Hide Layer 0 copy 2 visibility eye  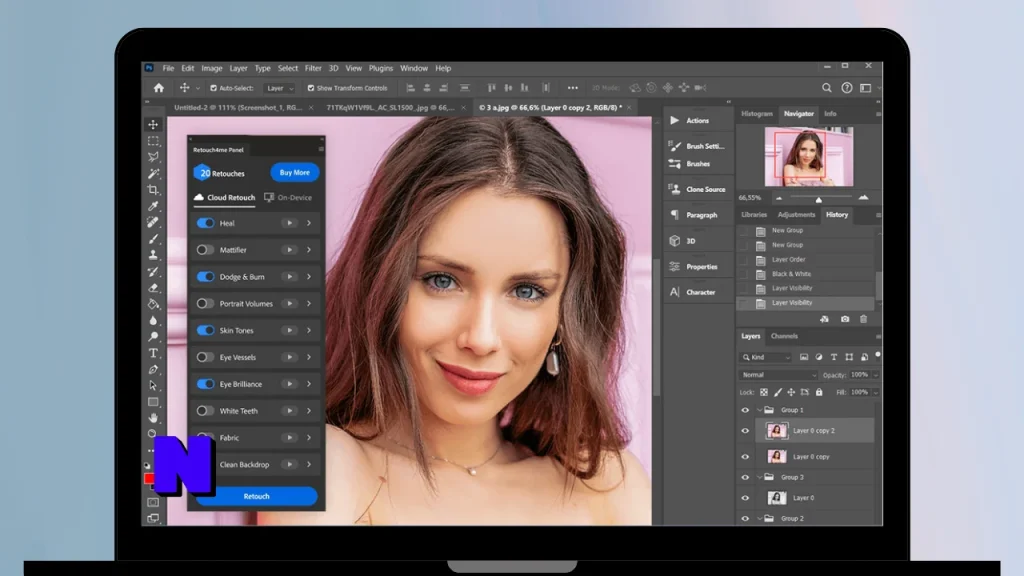[745, 431]
